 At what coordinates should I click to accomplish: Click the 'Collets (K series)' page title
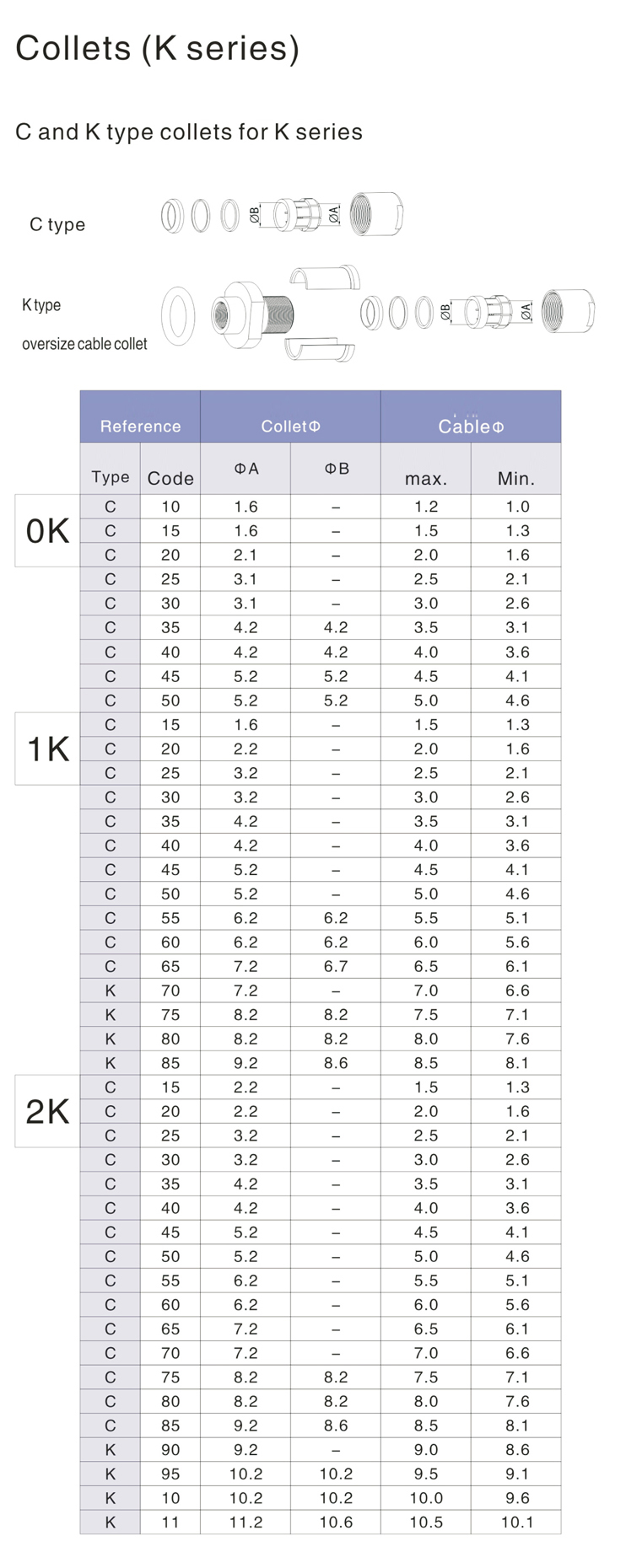click(158, 48)
